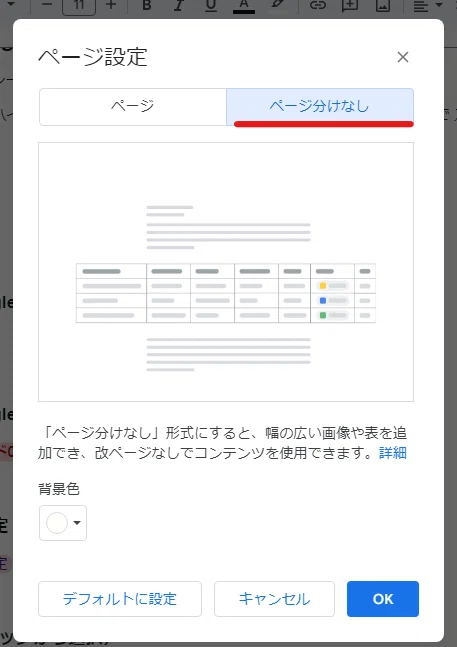457x647 pixels.
Task: Click the キャンセル button
Action: pyautogui.click(x=274, y=599)
